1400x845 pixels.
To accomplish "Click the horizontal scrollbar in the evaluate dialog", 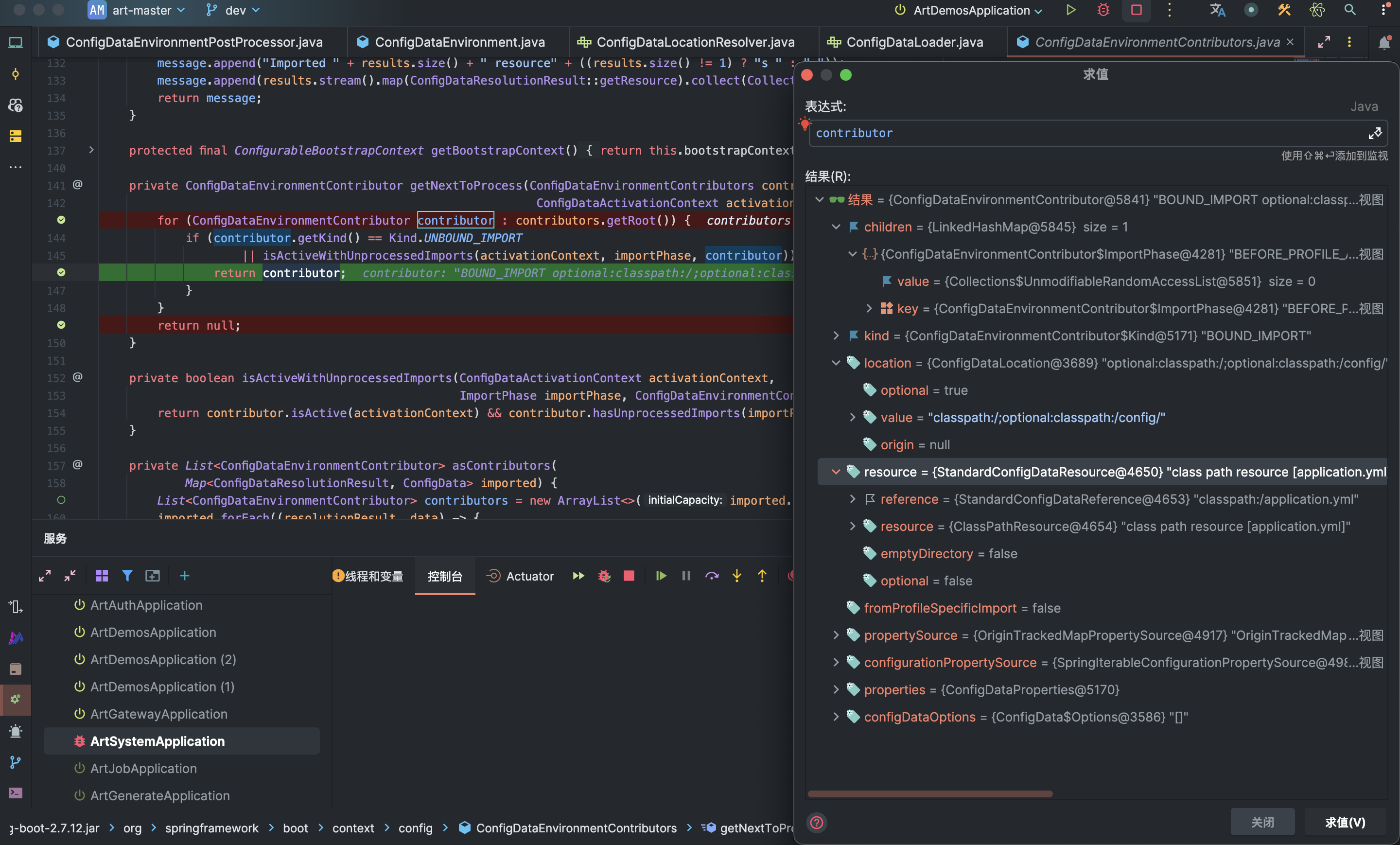I will (929, 794).
